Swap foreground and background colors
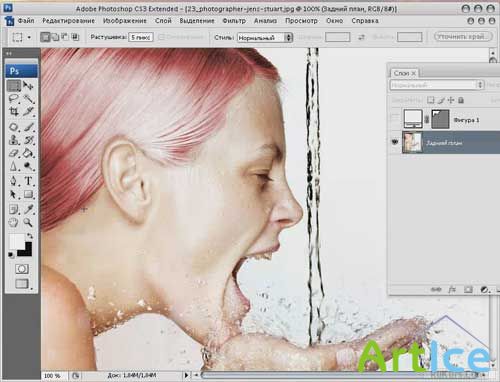 [x=30, y=236]
